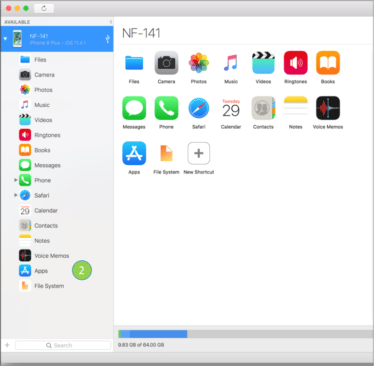Open the Ringtones icon in main grid

tap(295, 63)
